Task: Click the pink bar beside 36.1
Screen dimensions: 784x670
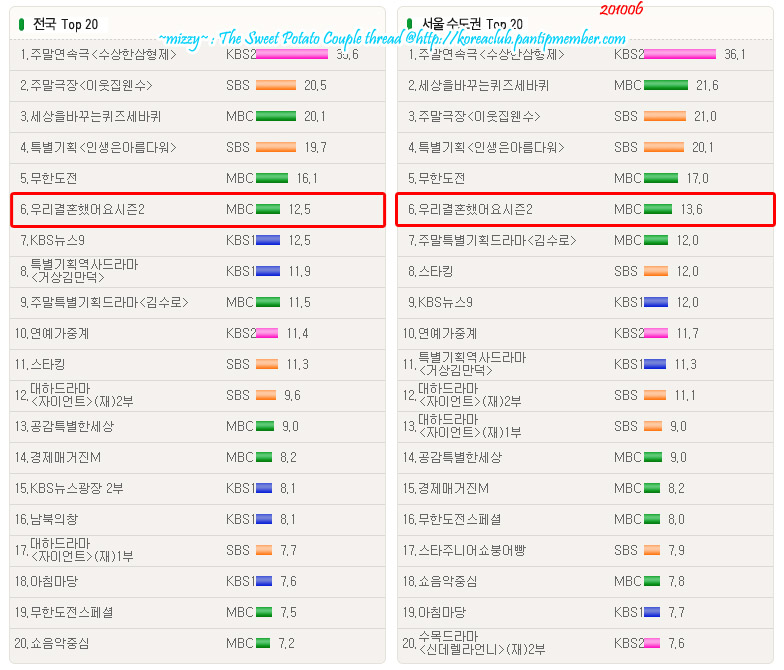Action: pyautogui.click(x=680, y=54)
